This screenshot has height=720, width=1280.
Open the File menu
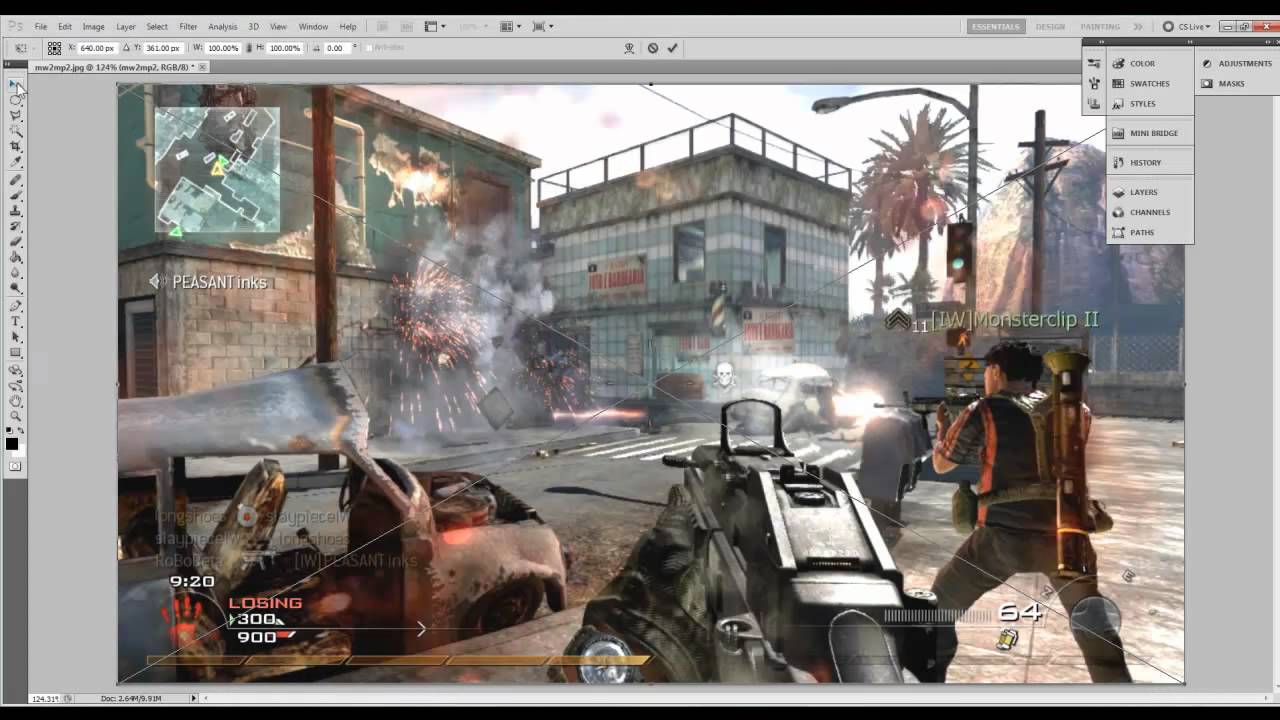click(x=41, y=27)
